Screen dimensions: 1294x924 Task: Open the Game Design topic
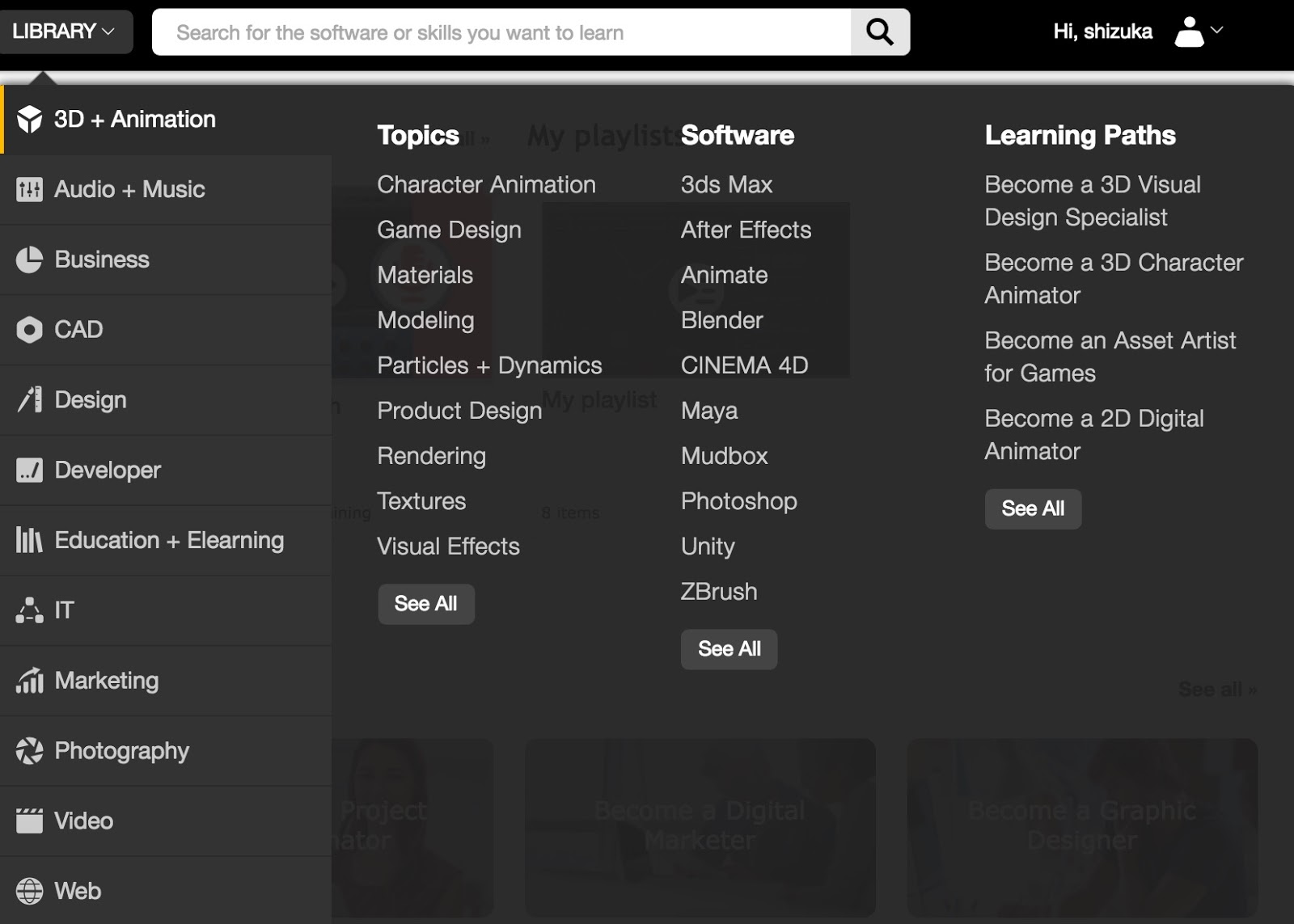449,230
